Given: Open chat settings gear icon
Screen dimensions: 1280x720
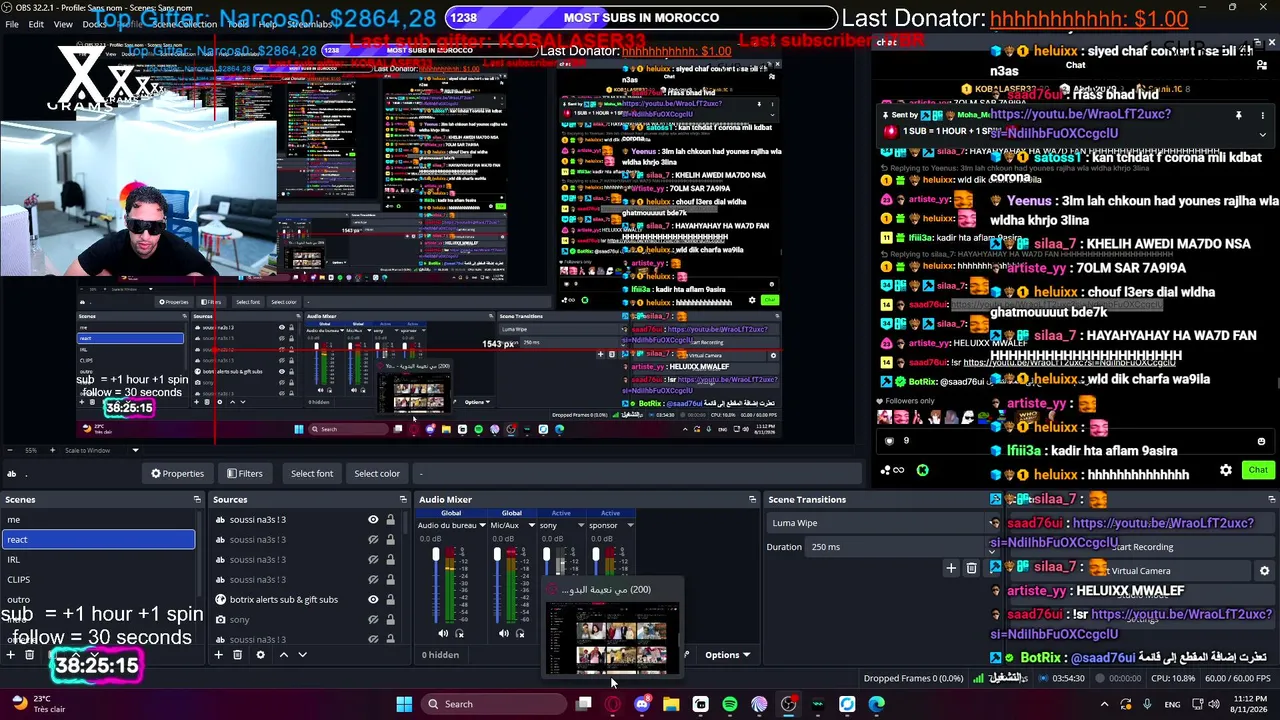Looking at the screenshot, I should [1226, 470].
